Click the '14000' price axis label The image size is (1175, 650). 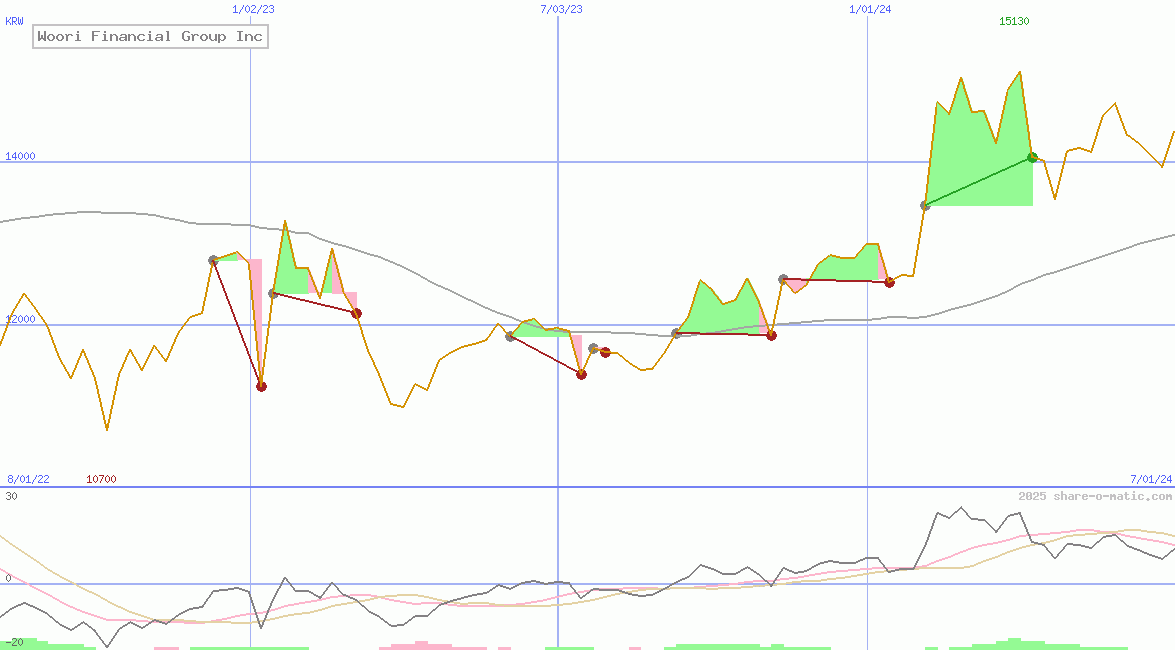[20, 156]
